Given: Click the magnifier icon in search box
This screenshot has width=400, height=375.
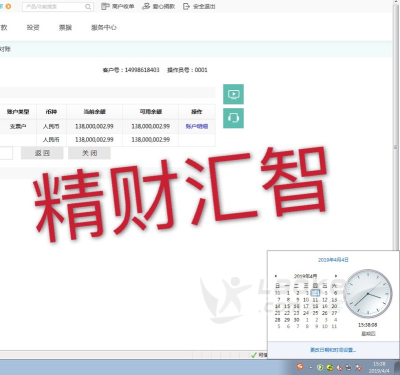Looking at the screenshot, I should [88, 7].
